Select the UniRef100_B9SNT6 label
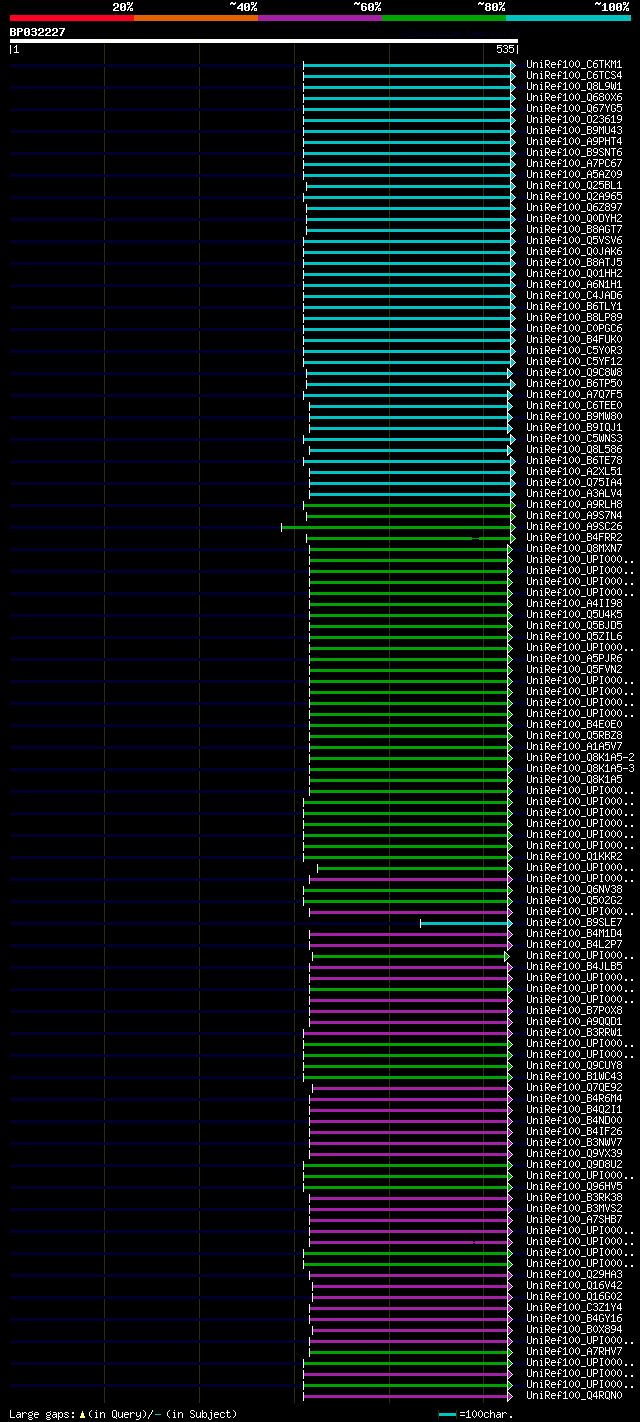The image size is (640, 1422). point(574,152)
